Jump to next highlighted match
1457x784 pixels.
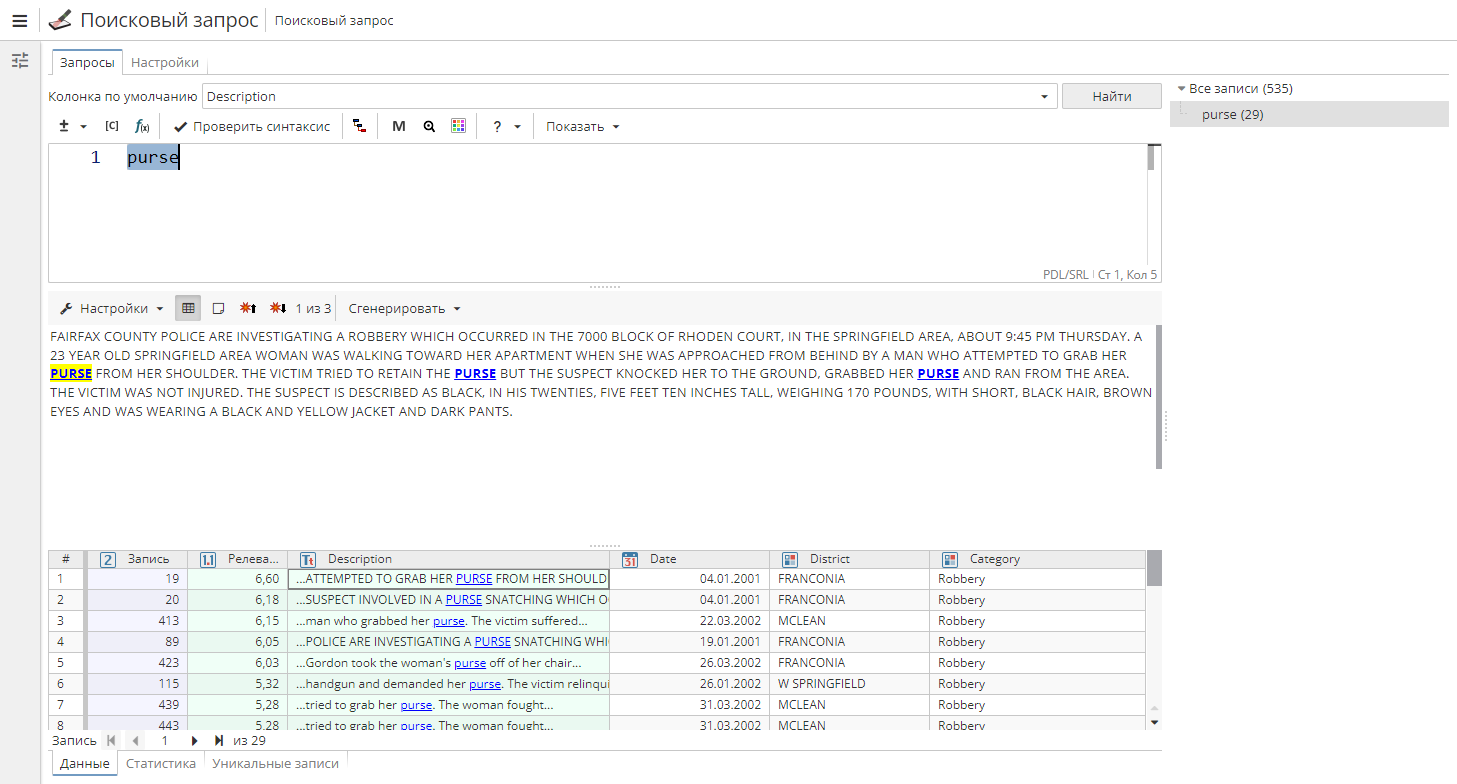coord(278,308)
